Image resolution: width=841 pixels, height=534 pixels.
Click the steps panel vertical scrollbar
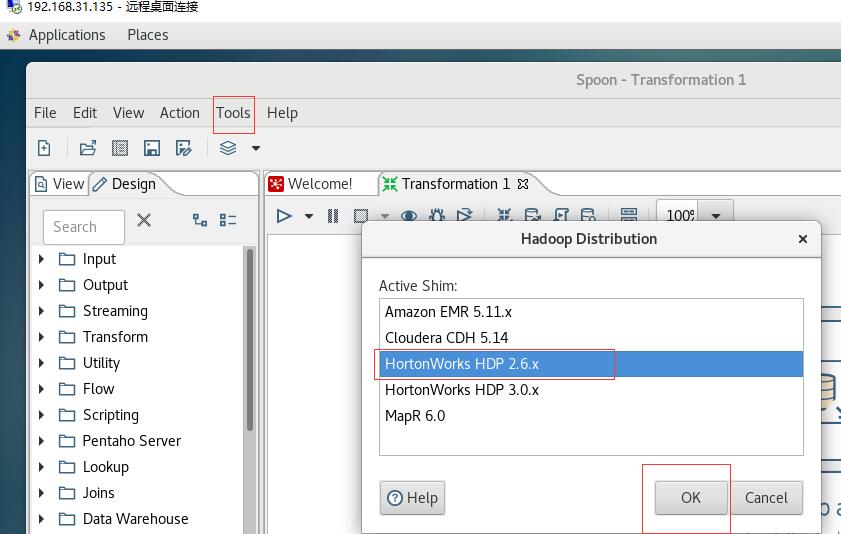(249, 339)
